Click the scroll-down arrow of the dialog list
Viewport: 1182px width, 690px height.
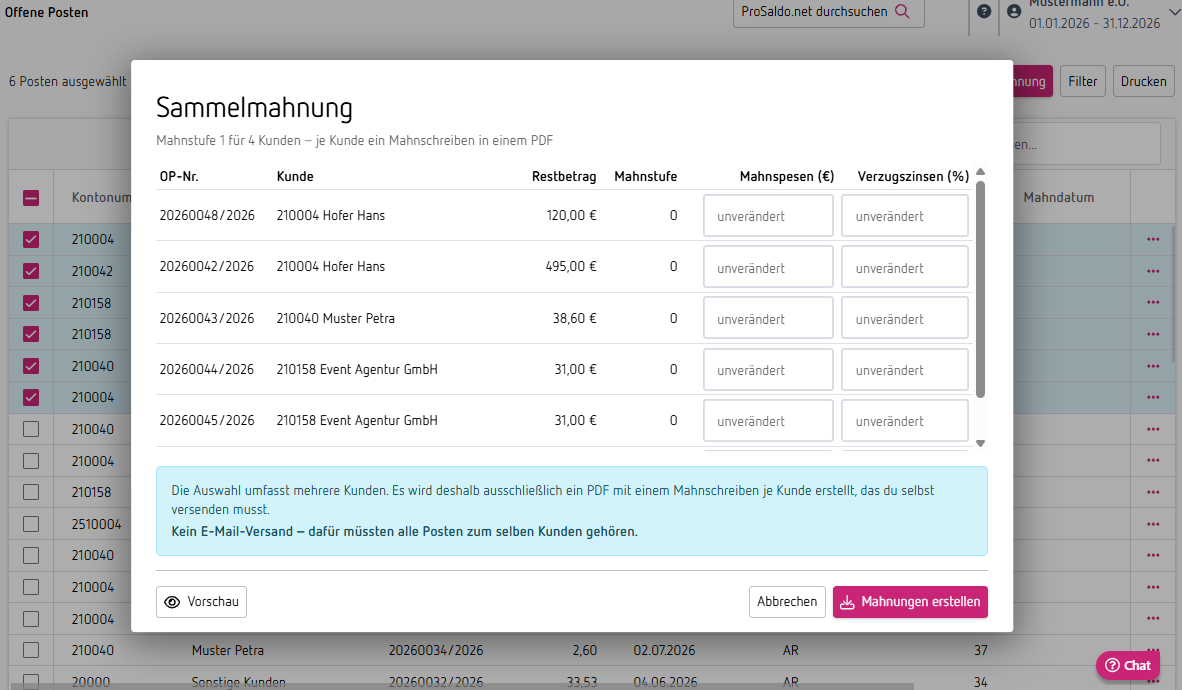click(980, 443)
